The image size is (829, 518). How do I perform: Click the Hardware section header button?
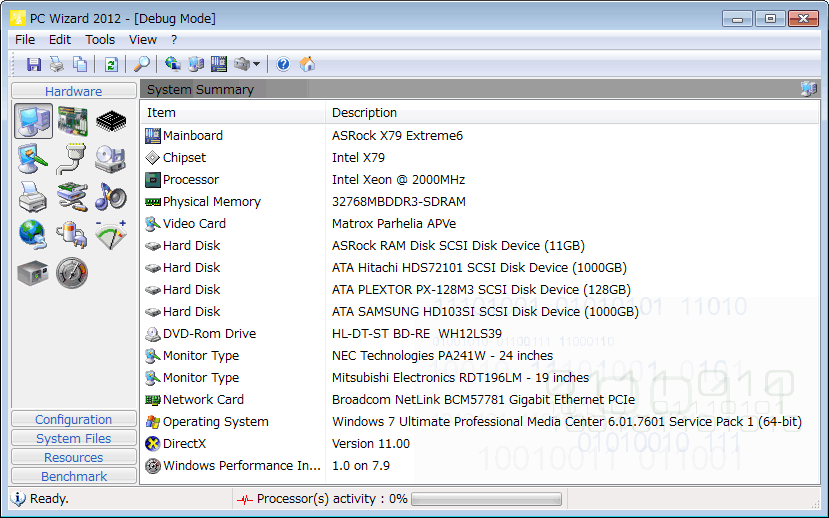(x=73, y=91)
